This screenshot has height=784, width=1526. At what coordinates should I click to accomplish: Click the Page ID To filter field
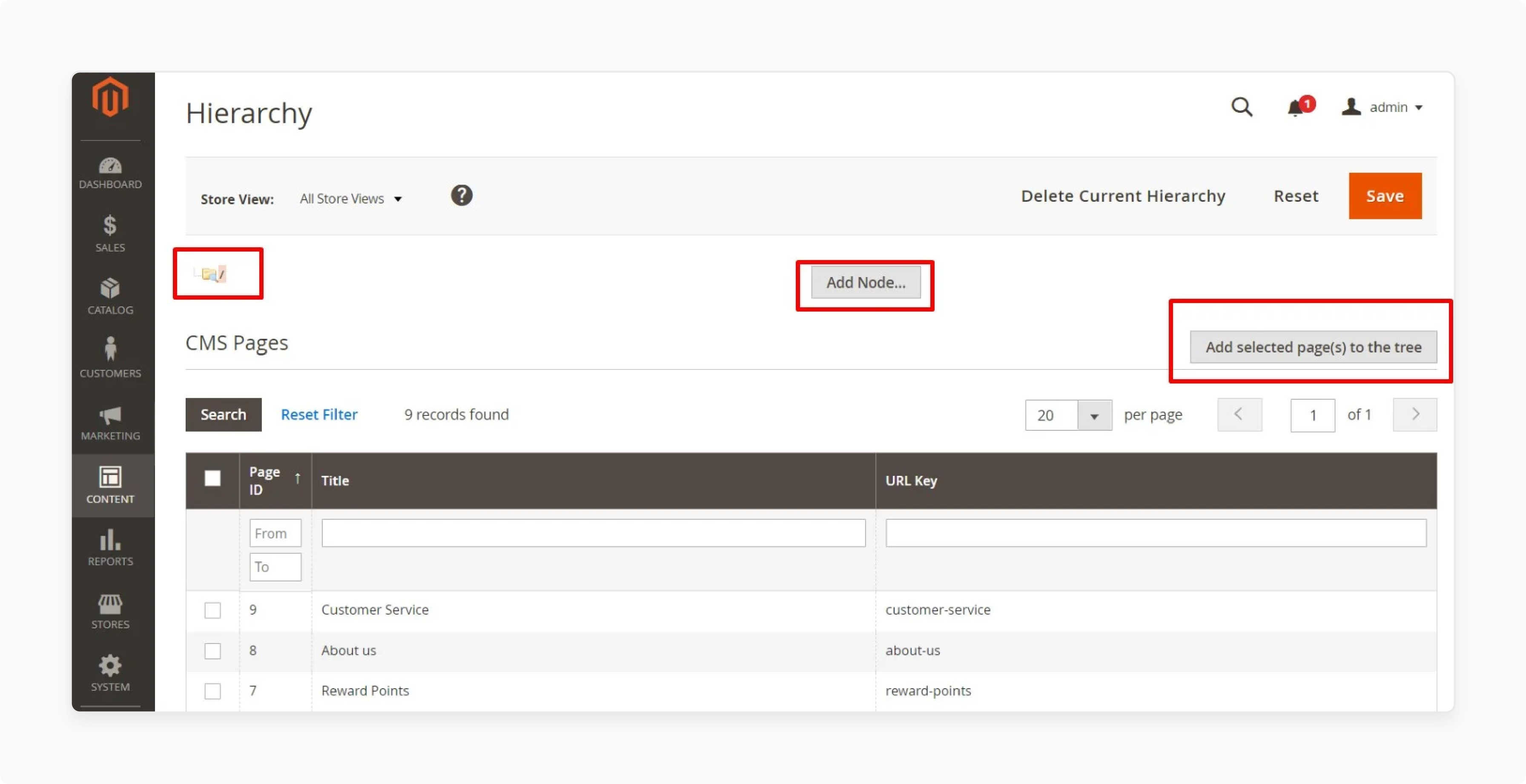[275, 567]
